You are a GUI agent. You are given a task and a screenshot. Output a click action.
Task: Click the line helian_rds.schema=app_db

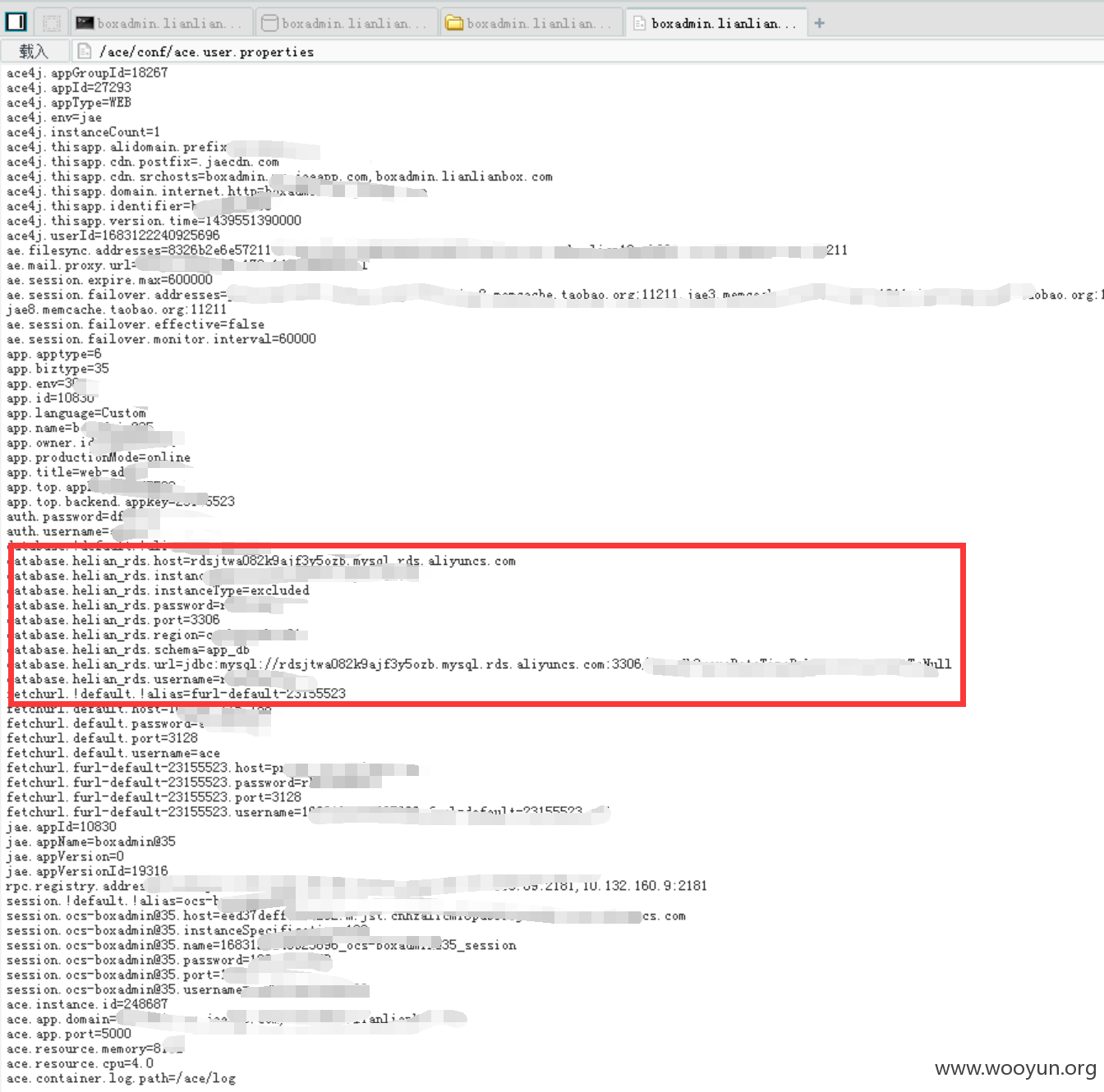pyautogui.click(x=129, y=649)
